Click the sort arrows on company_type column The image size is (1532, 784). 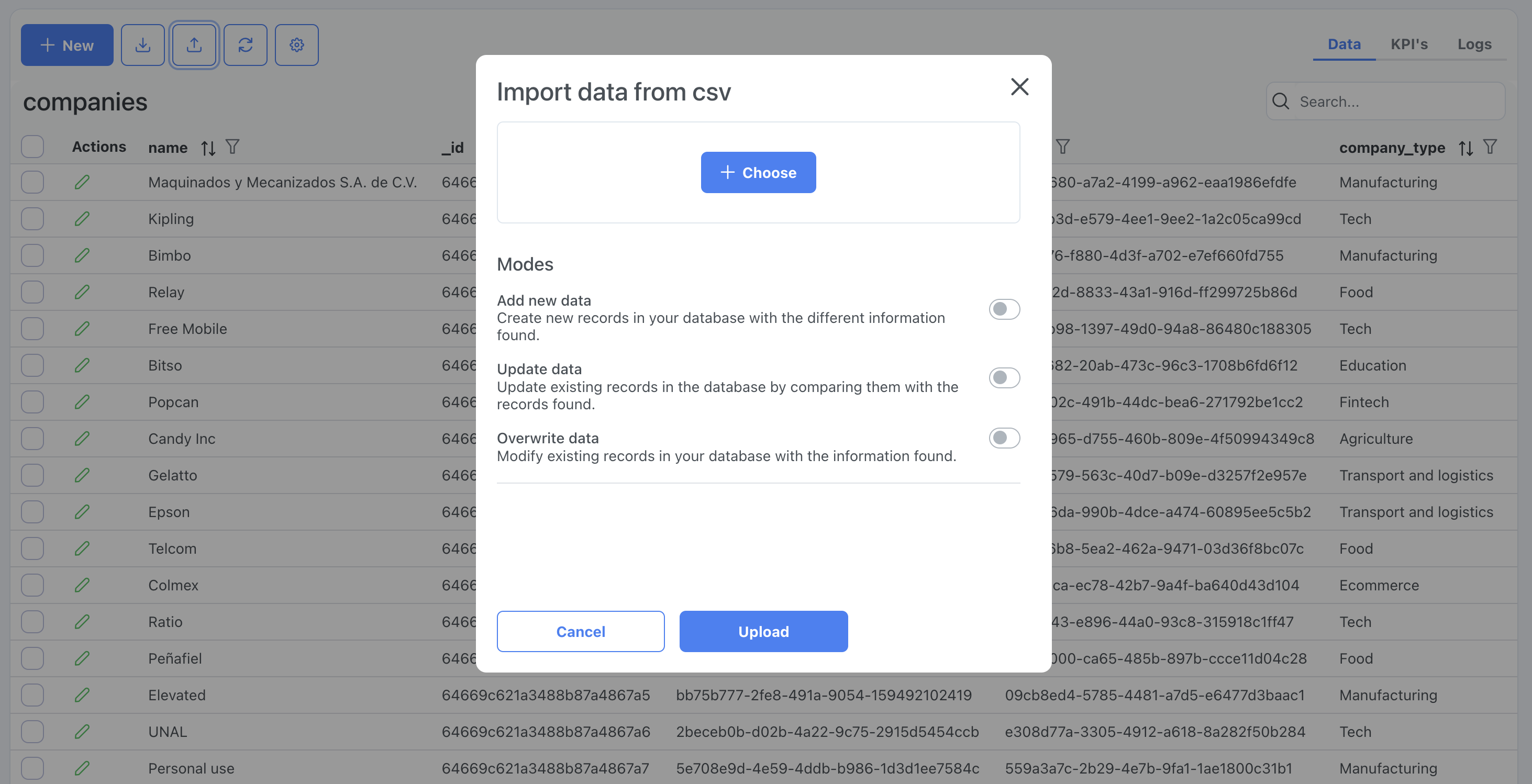(1466, 148)
